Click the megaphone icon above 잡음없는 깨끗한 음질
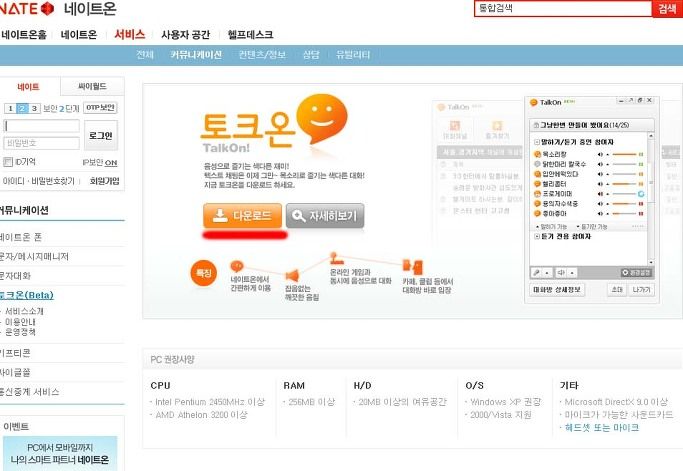683x471 pixels. [292, 275]
